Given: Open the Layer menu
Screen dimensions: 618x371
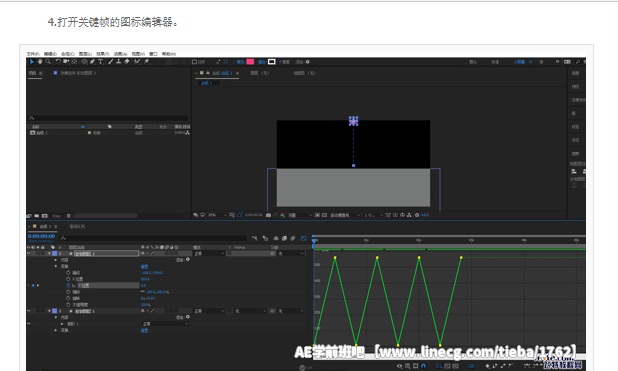Looking at the screenshot, I should (x=85, y=54).
